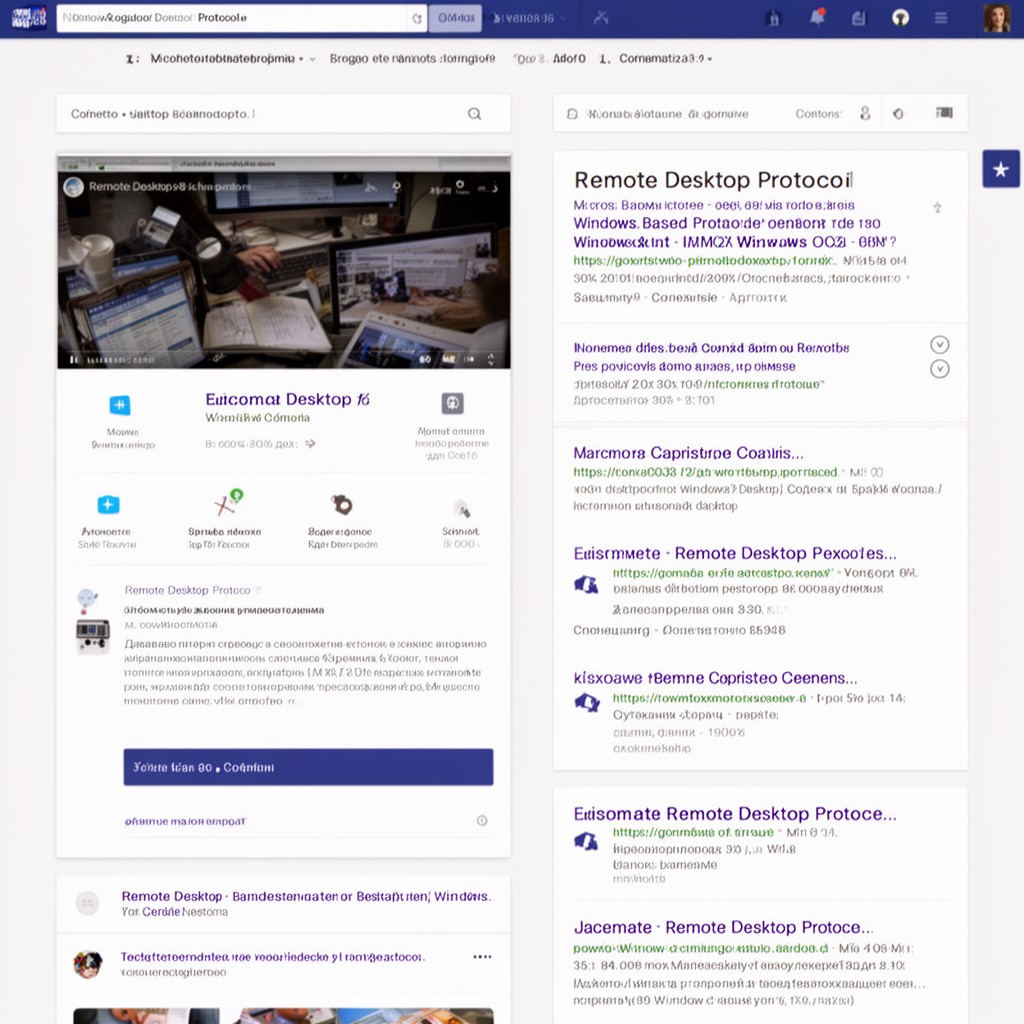Click the building icon in the top bar
The height and width of the screenshot is (1024, 1024).
[773, 18]
